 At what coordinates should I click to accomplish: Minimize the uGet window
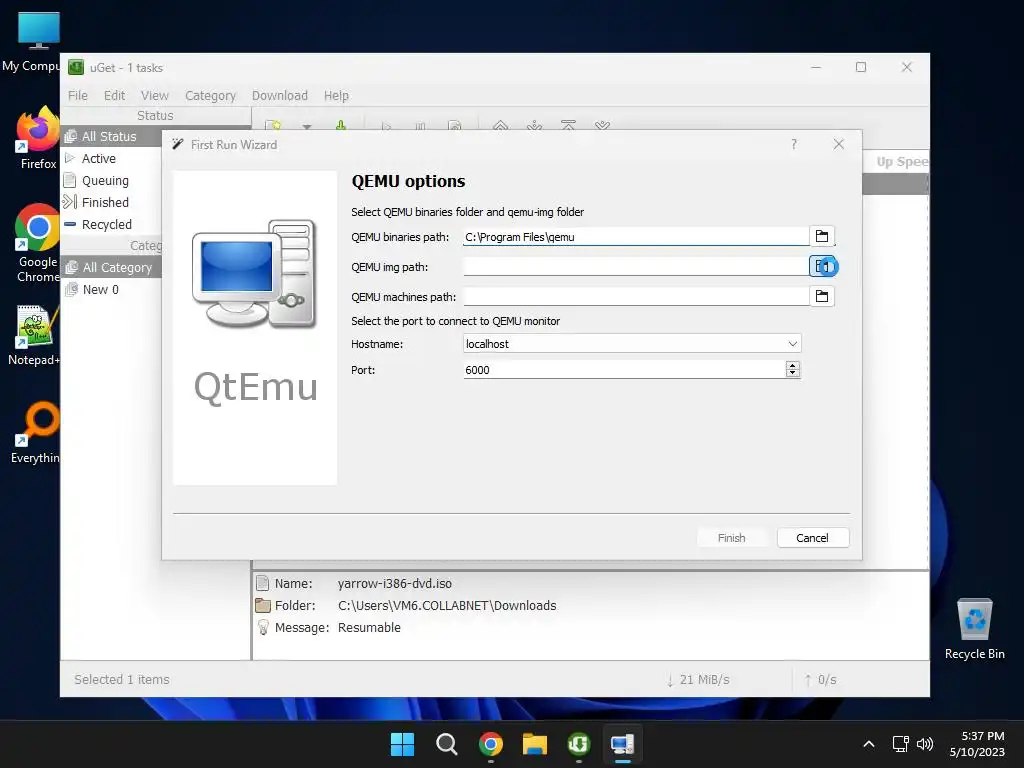pyautogui.click(x=816, y=67)
